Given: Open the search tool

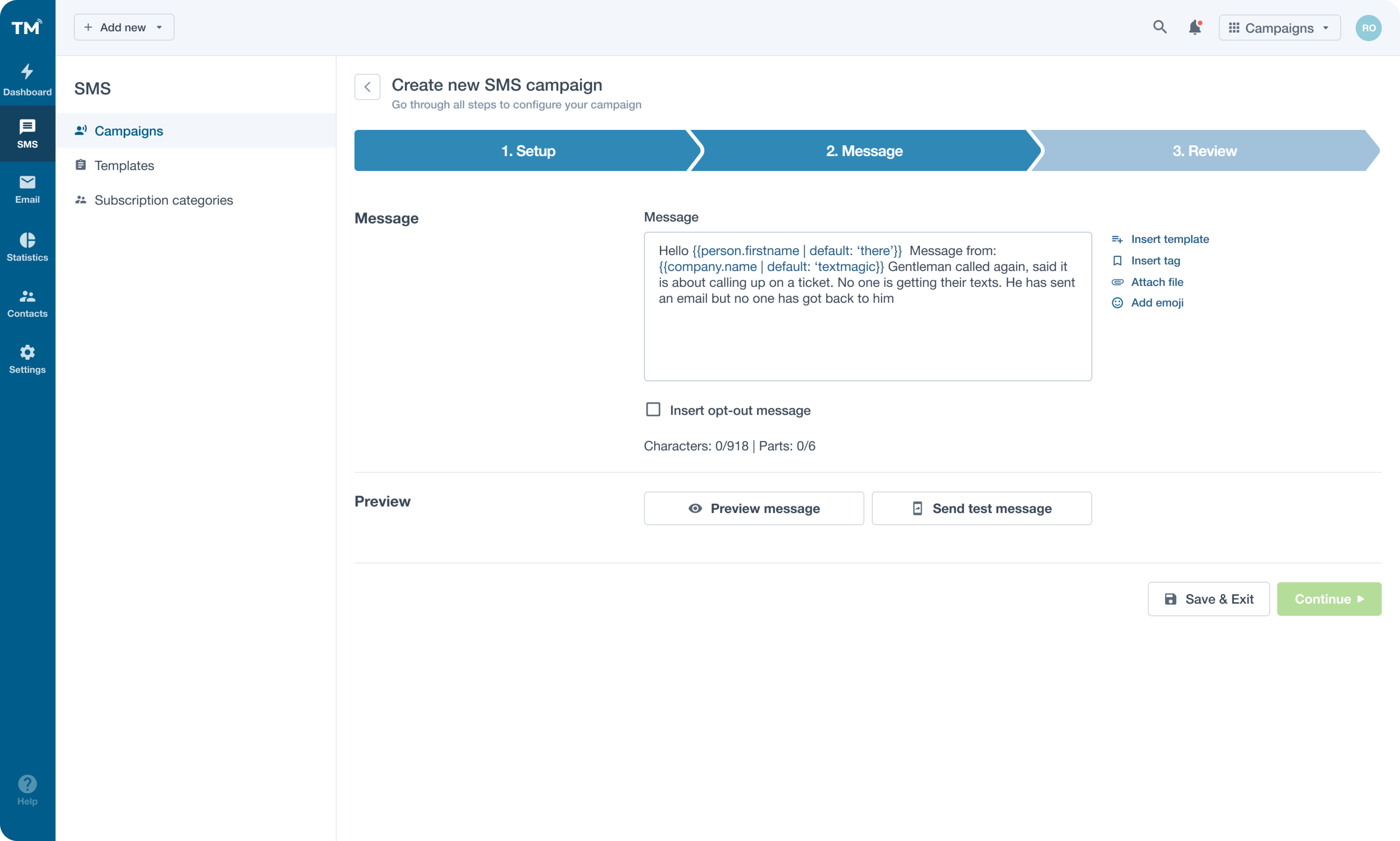Looking at the screenshot, I should (1159, 27).
